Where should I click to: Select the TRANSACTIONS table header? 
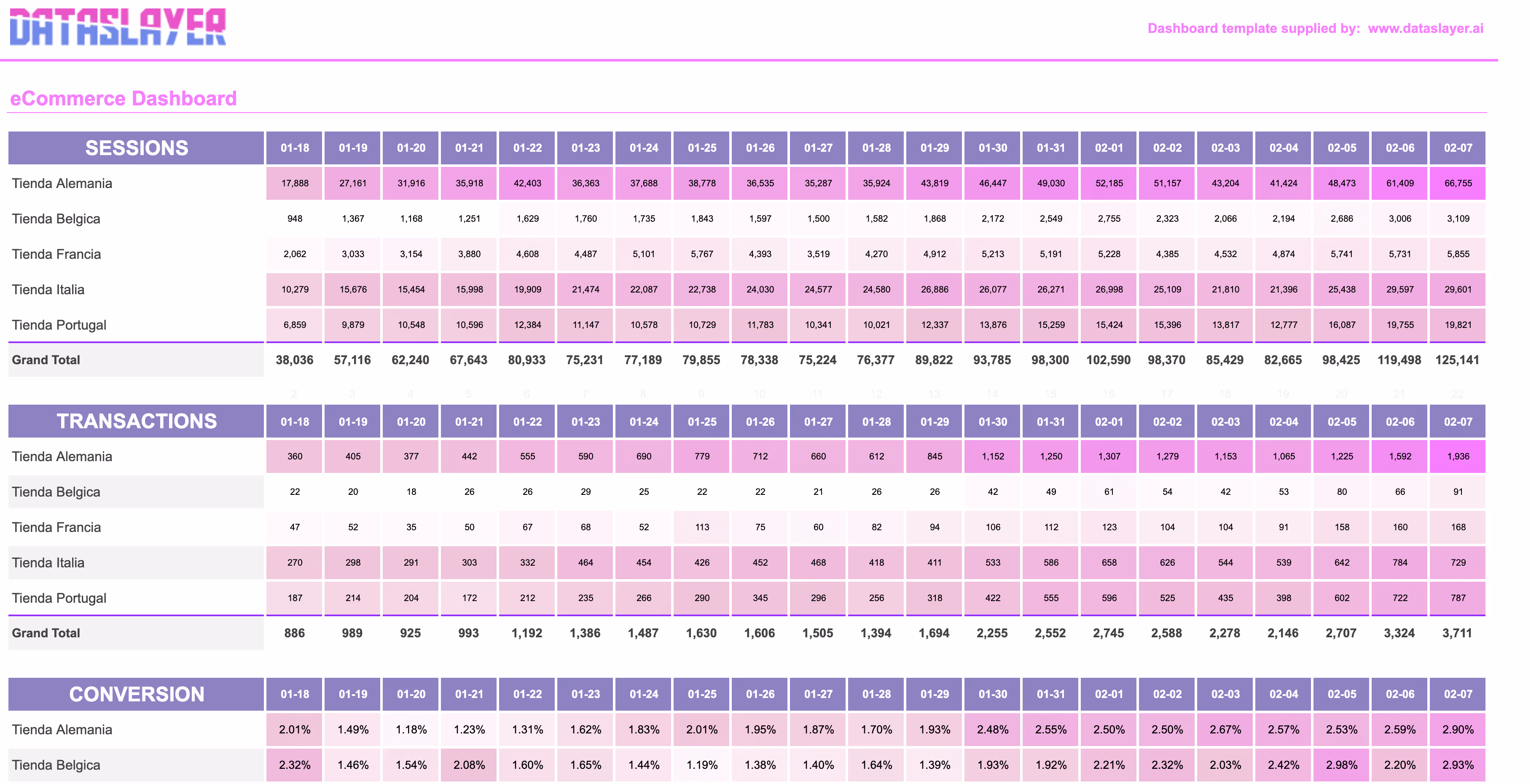pyautogui.click(x=136, y=422)
